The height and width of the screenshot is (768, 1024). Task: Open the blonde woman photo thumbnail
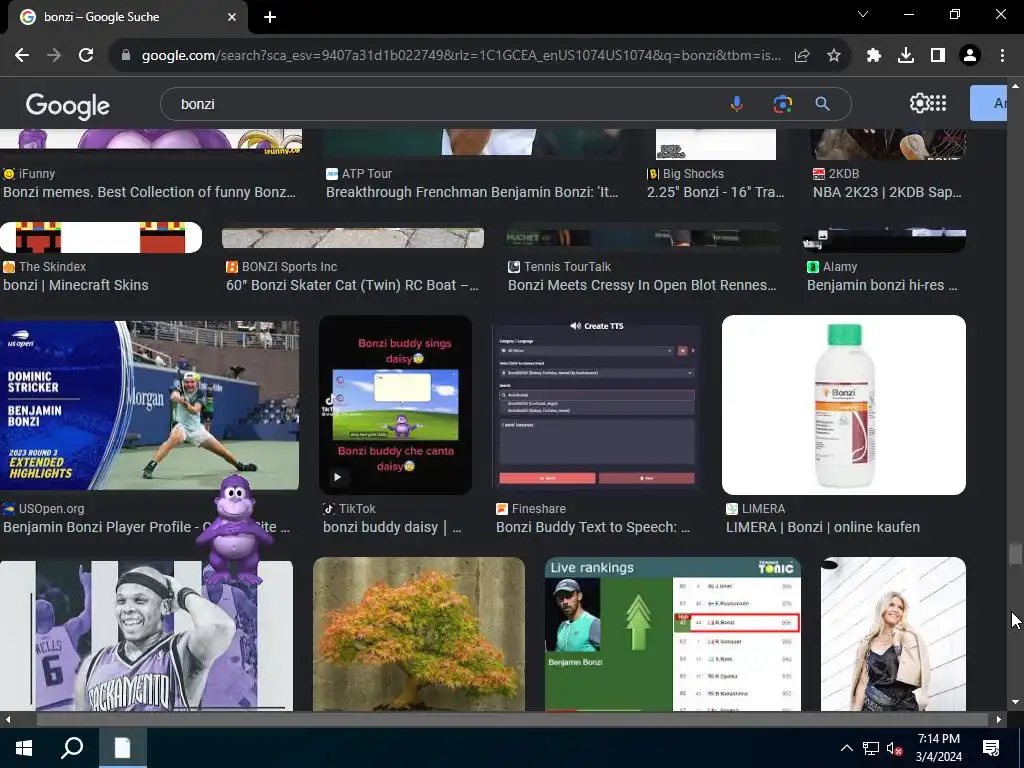(893, 633)
